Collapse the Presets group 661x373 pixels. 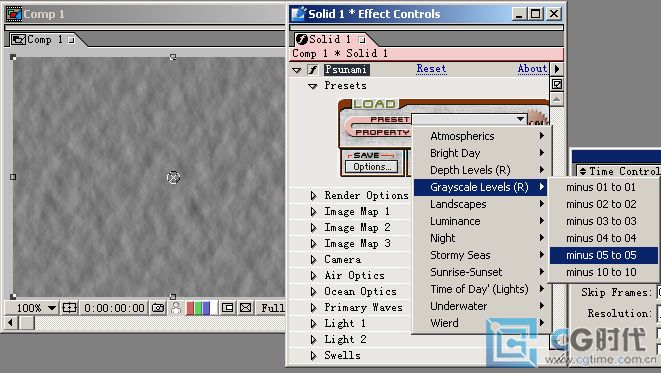pos(313,86)
